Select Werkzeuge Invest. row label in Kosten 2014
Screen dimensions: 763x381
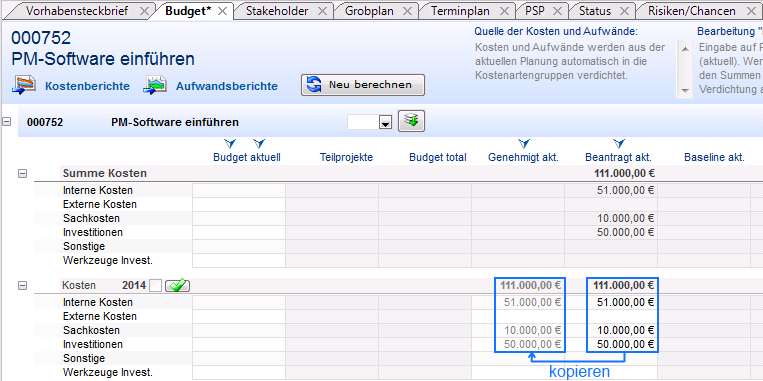(108, 373)
